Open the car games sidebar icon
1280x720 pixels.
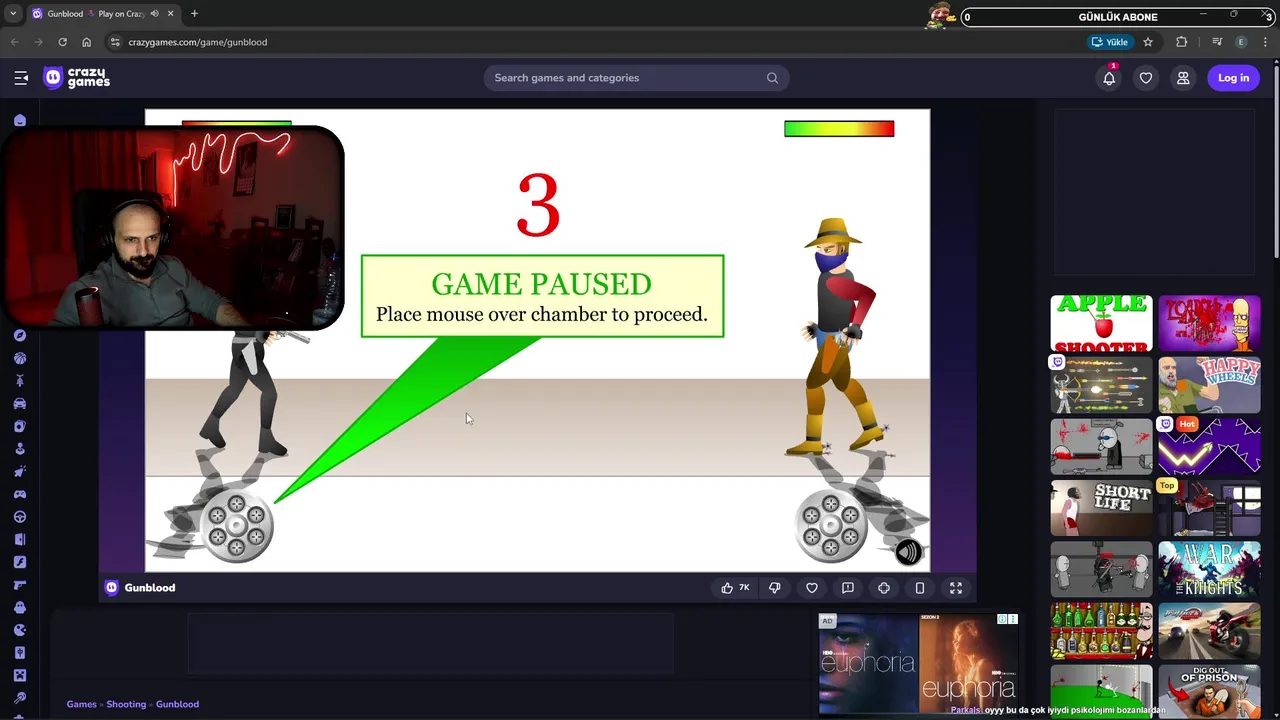20,404
